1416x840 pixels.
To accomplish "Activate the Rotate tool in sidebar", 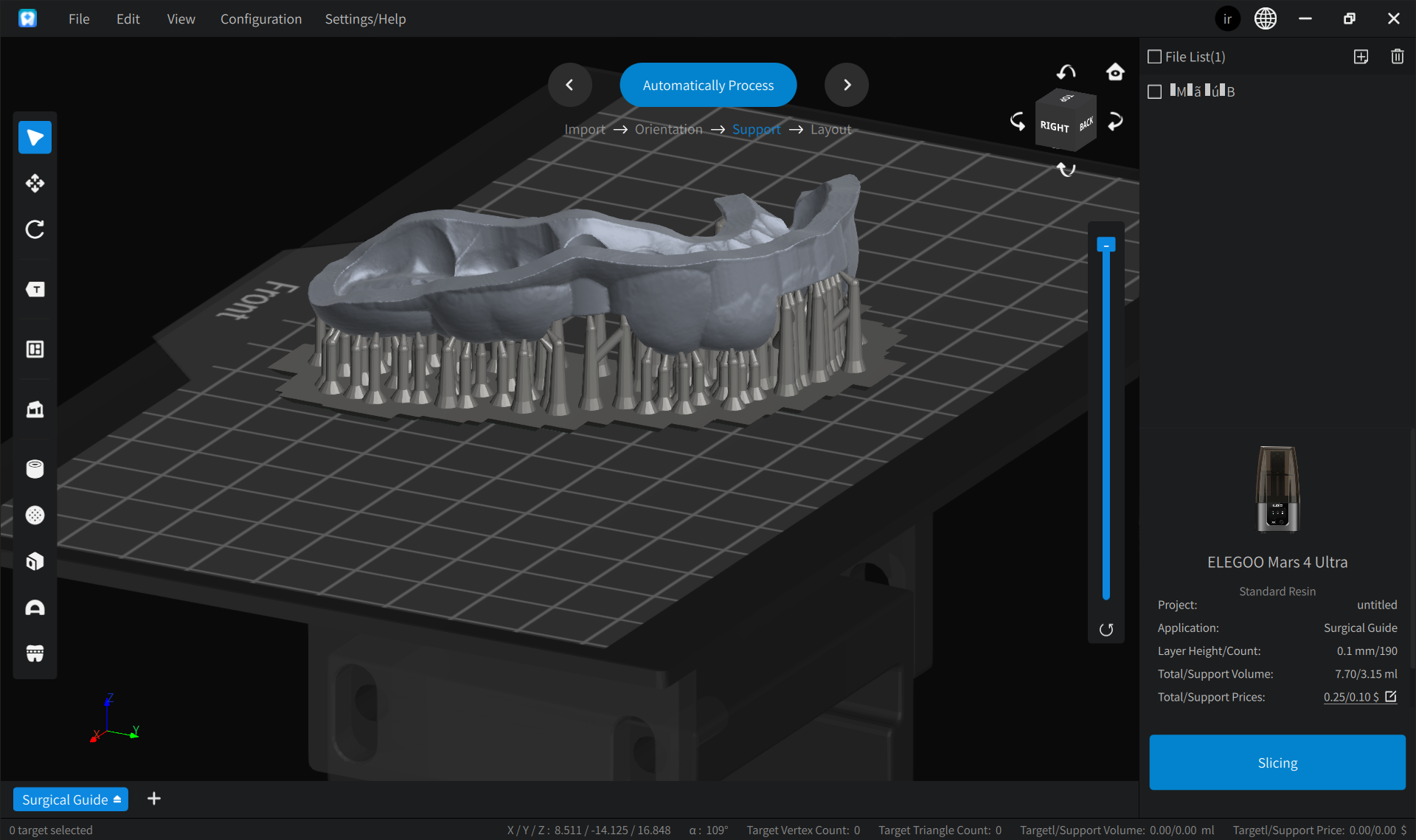I will coord(35,229).
